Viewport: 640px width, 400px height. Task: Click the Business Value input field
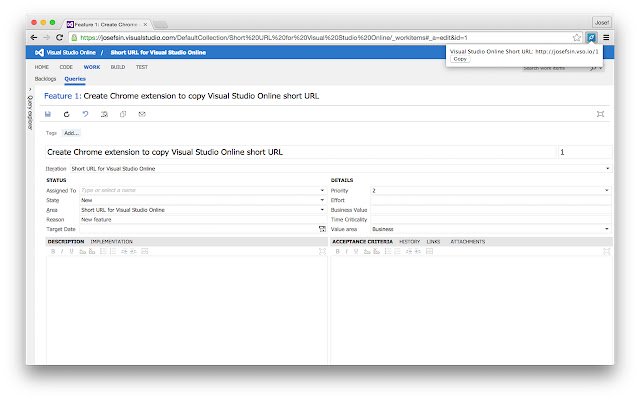coord(491,210)
